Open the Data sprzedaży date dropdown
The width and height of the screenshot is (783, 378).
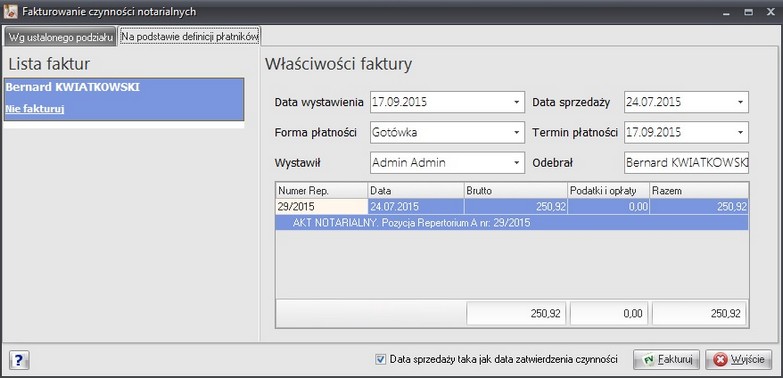[740, 102]
